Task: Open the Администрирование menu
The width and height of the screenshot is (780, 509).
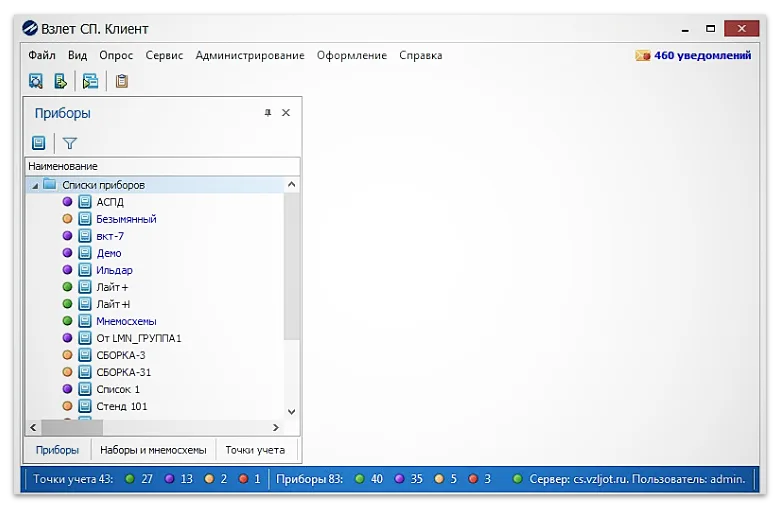Action: (250, 56)
